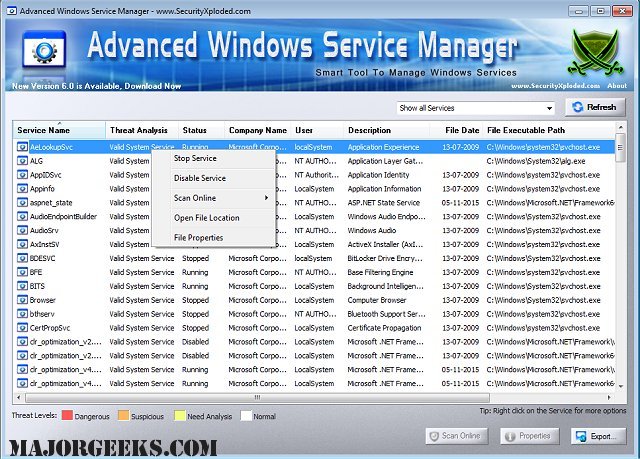Click the Export button
This screenshot has width=640, height=459.
[x=598, y=436]
